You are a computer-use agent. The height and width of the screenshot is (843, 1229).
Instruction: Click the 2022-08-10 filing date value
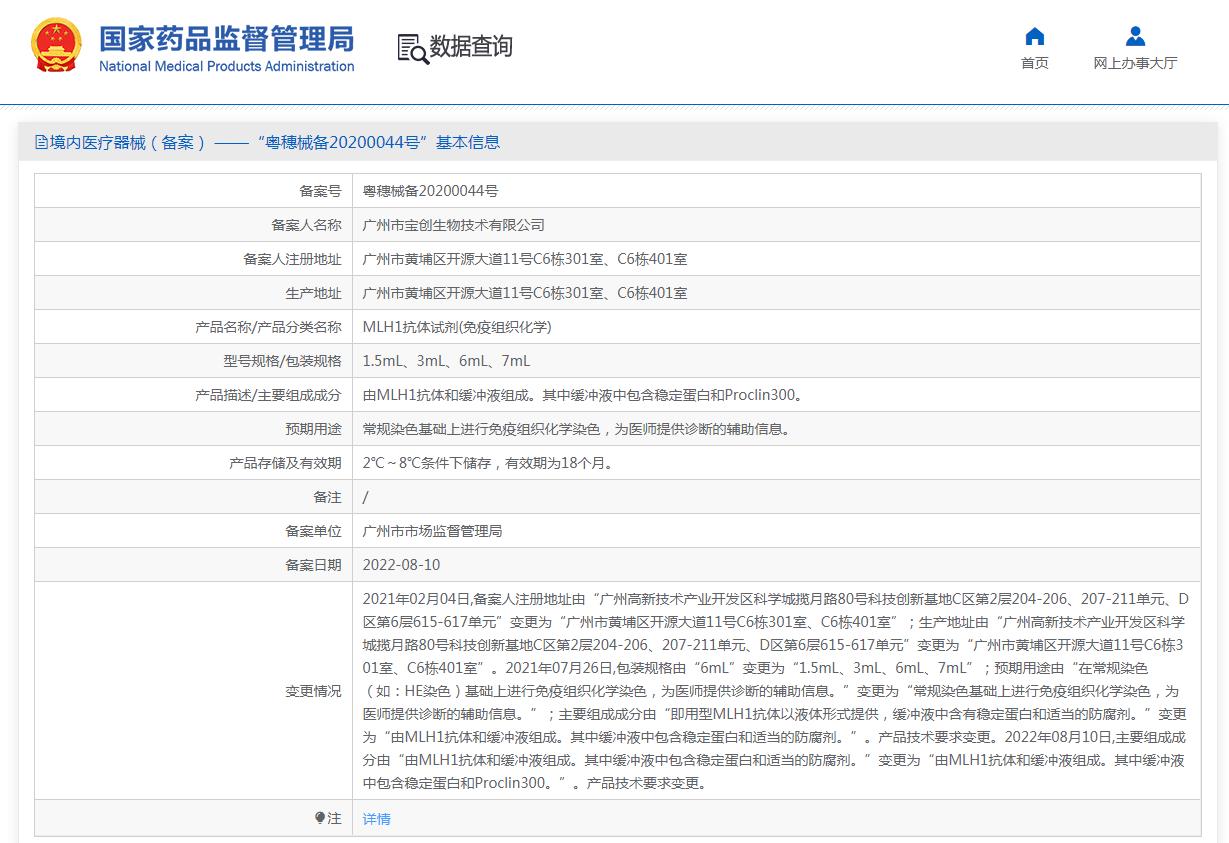point(401,565)
